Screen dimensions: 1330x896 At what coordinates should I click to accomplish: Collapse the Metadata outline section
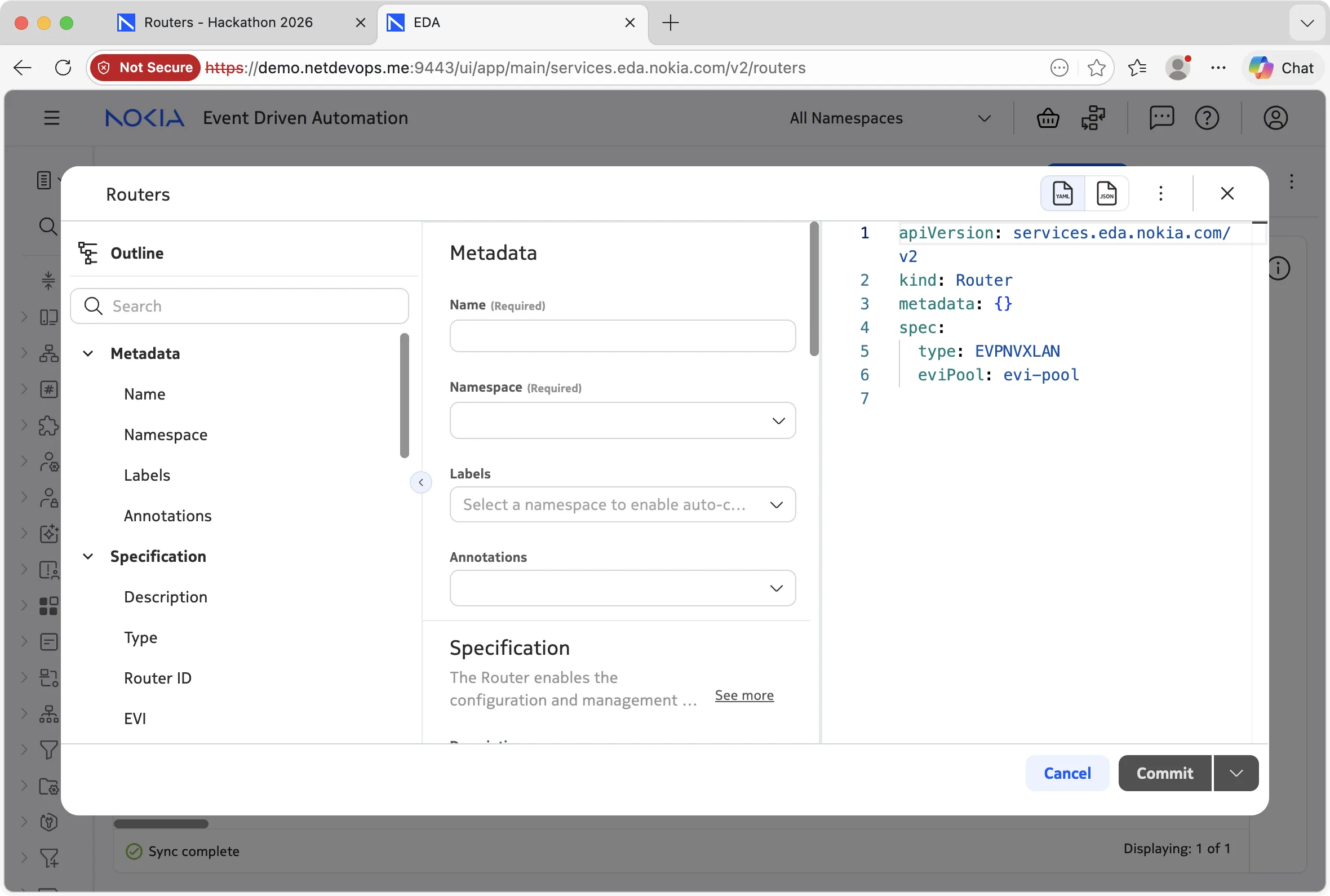(x=88, y=354)
